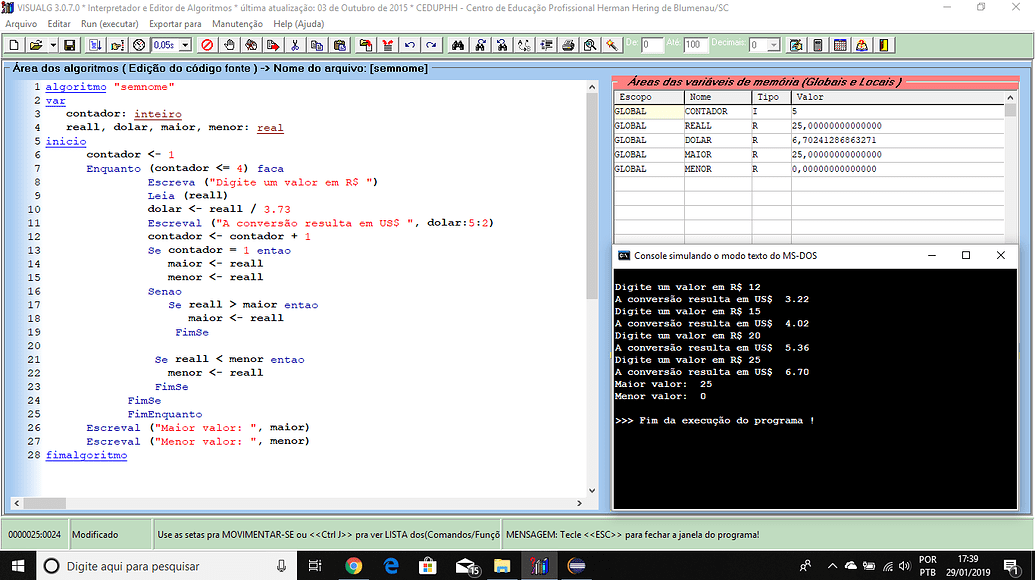Open Google Chrome from the taskbar
This screenshot has width=1035, height=580.
[x=353, y=566]
